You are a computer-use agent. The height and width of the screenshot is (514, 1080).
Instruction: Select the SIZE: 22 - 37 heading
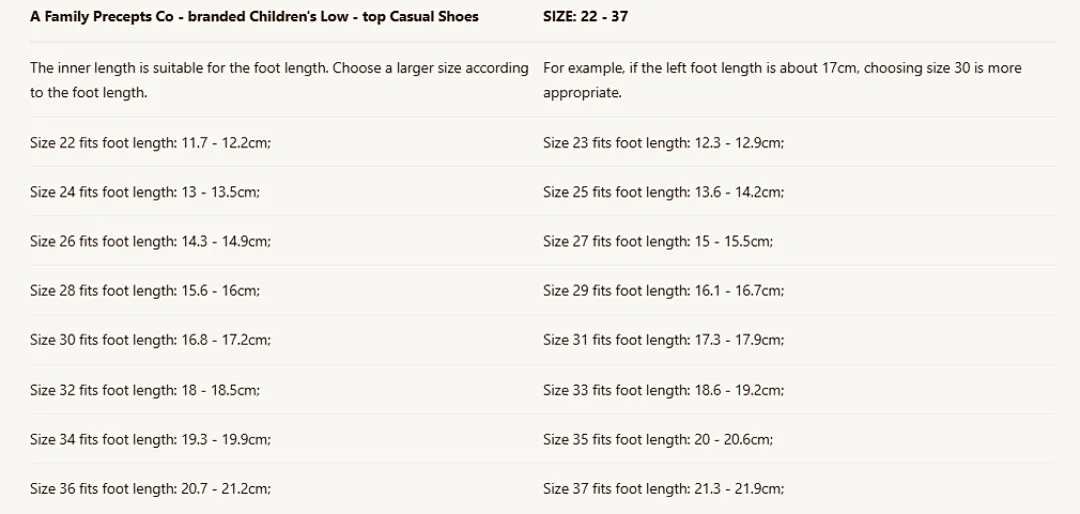(585, 17)
